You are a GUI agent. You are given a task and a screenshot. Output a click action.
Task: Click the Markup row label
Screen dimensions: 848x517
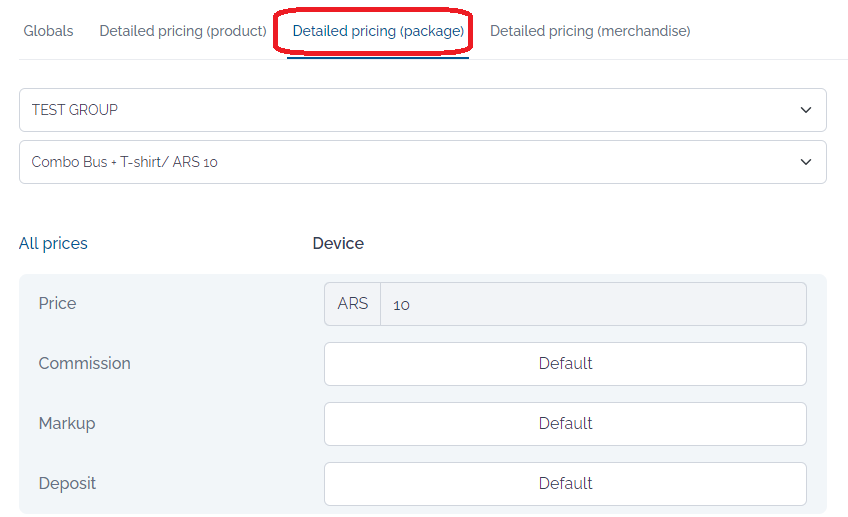67,423
